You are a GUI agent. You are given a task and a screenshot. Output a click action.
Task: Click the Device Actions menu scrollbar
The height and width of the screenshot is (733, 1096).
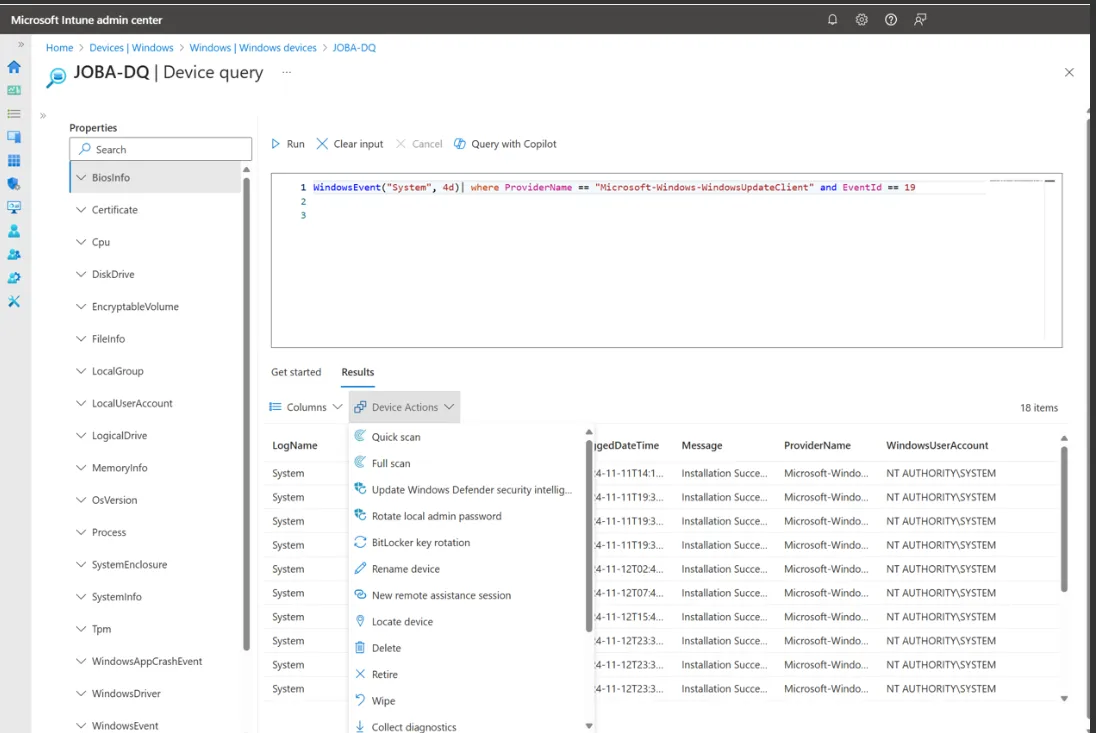pos(589,535)
